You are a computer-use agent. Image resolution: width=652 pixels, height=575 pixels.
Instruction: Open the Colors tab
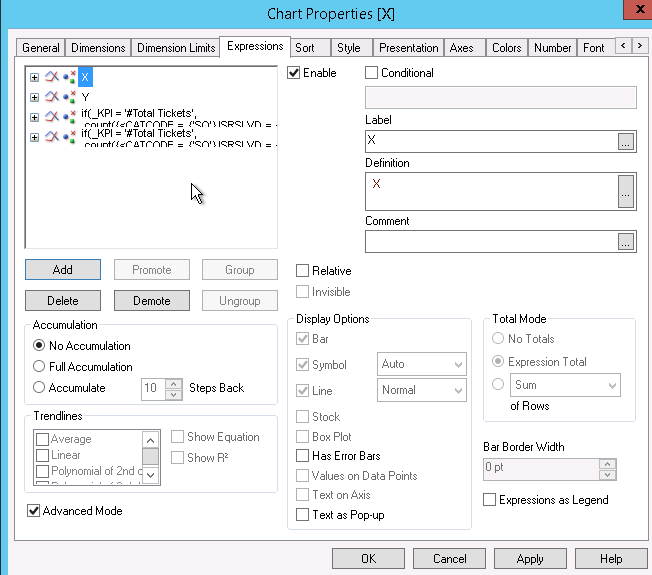(x=506, y=48)
